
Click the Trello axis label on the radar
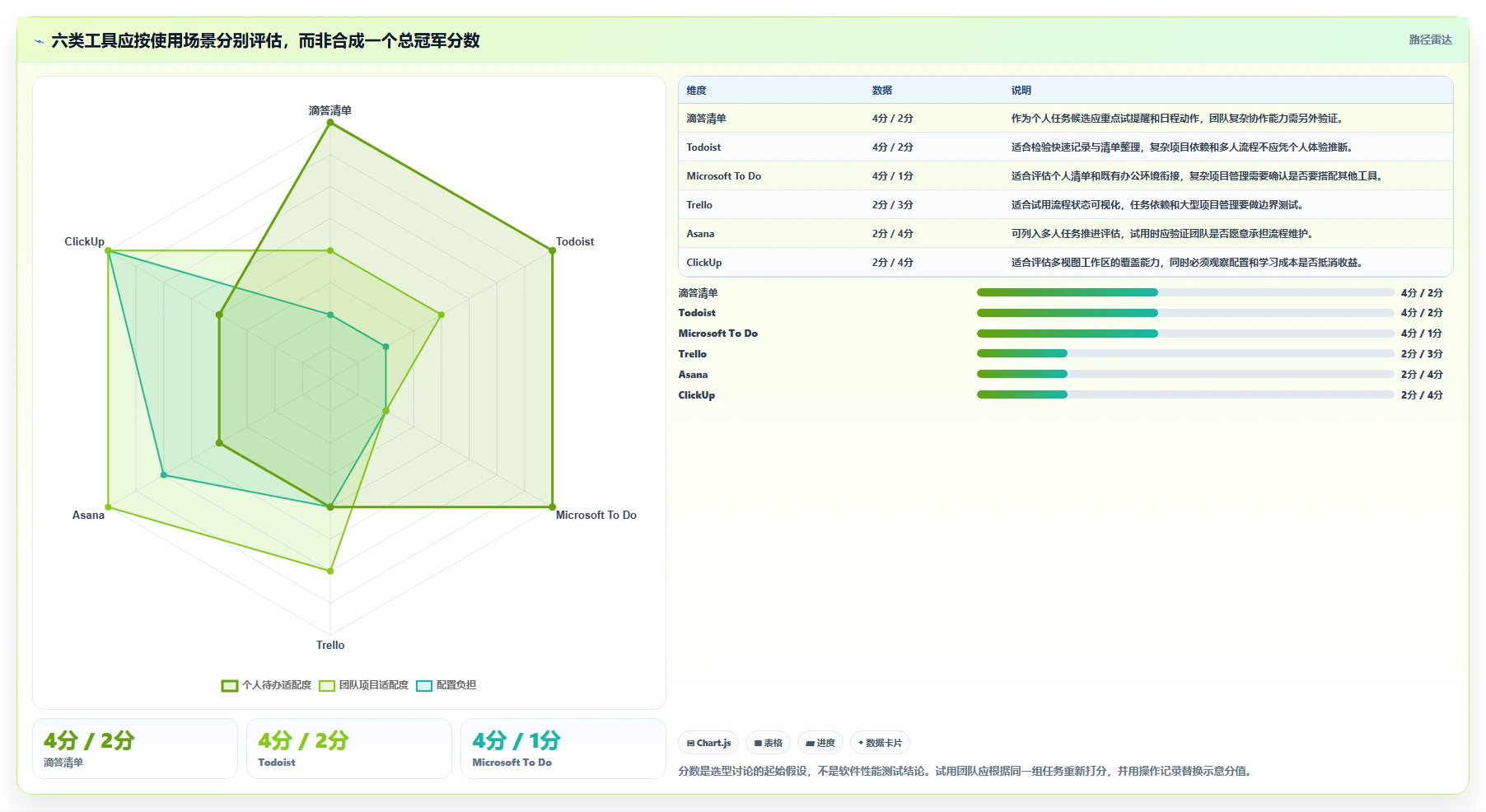click(330, 646)
